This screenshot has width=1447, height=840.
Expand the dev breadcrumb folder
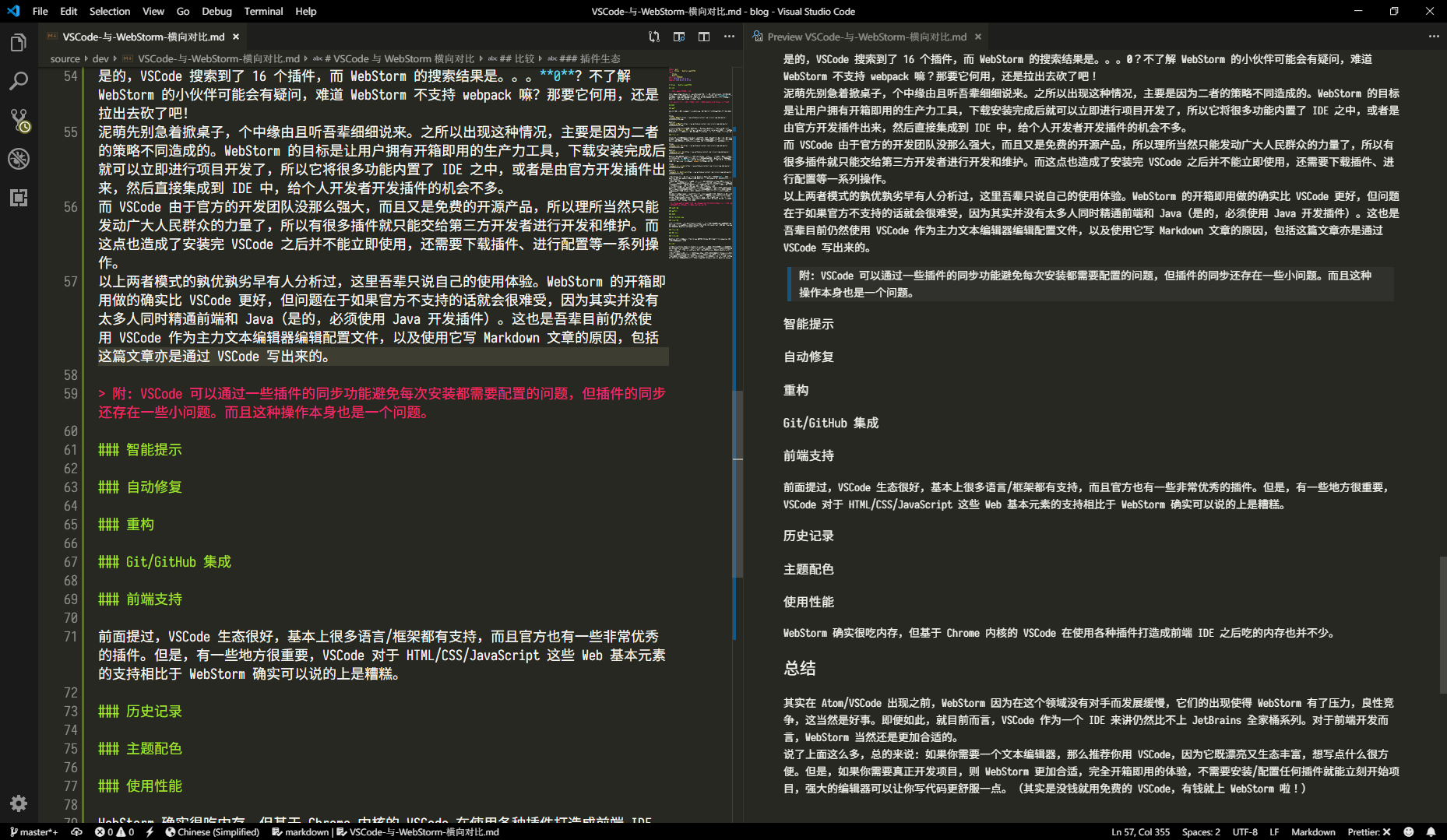(x=100, y=58)
